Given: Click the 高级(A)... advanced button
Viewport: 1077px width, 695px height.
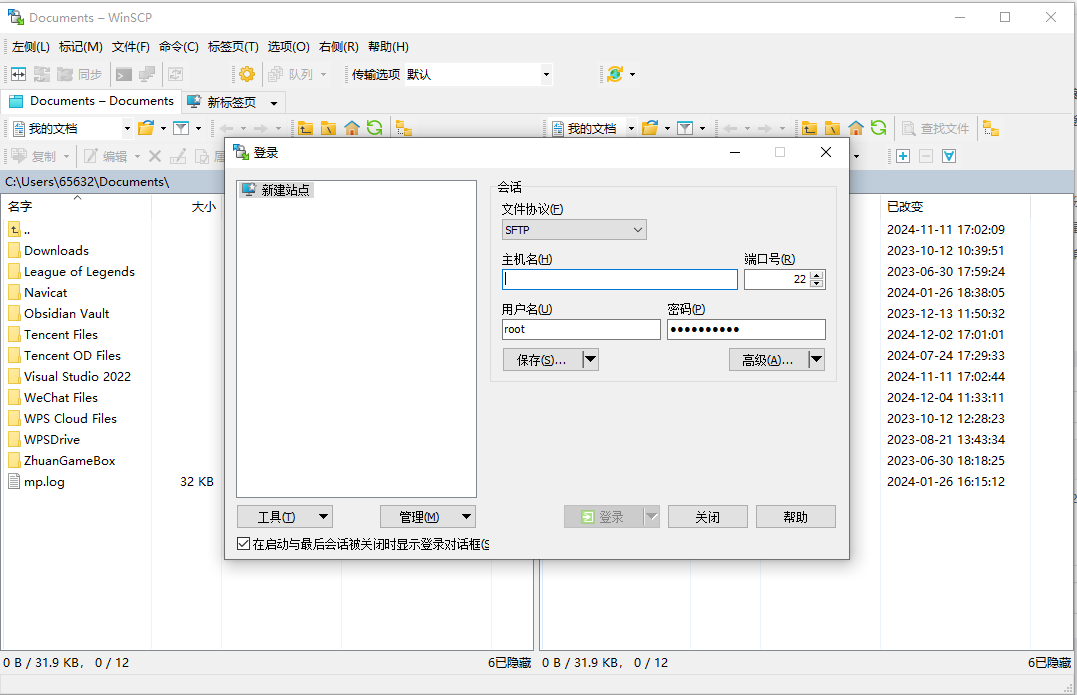Looking at the screenshot, I should pyautogui.click(x=767, y=359).
